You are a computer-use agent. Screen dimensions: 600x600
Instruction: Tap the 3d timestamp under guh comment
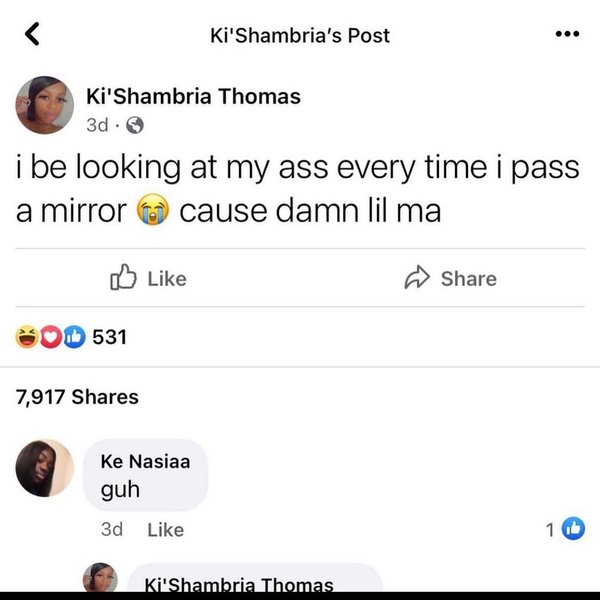pos(112,530)
